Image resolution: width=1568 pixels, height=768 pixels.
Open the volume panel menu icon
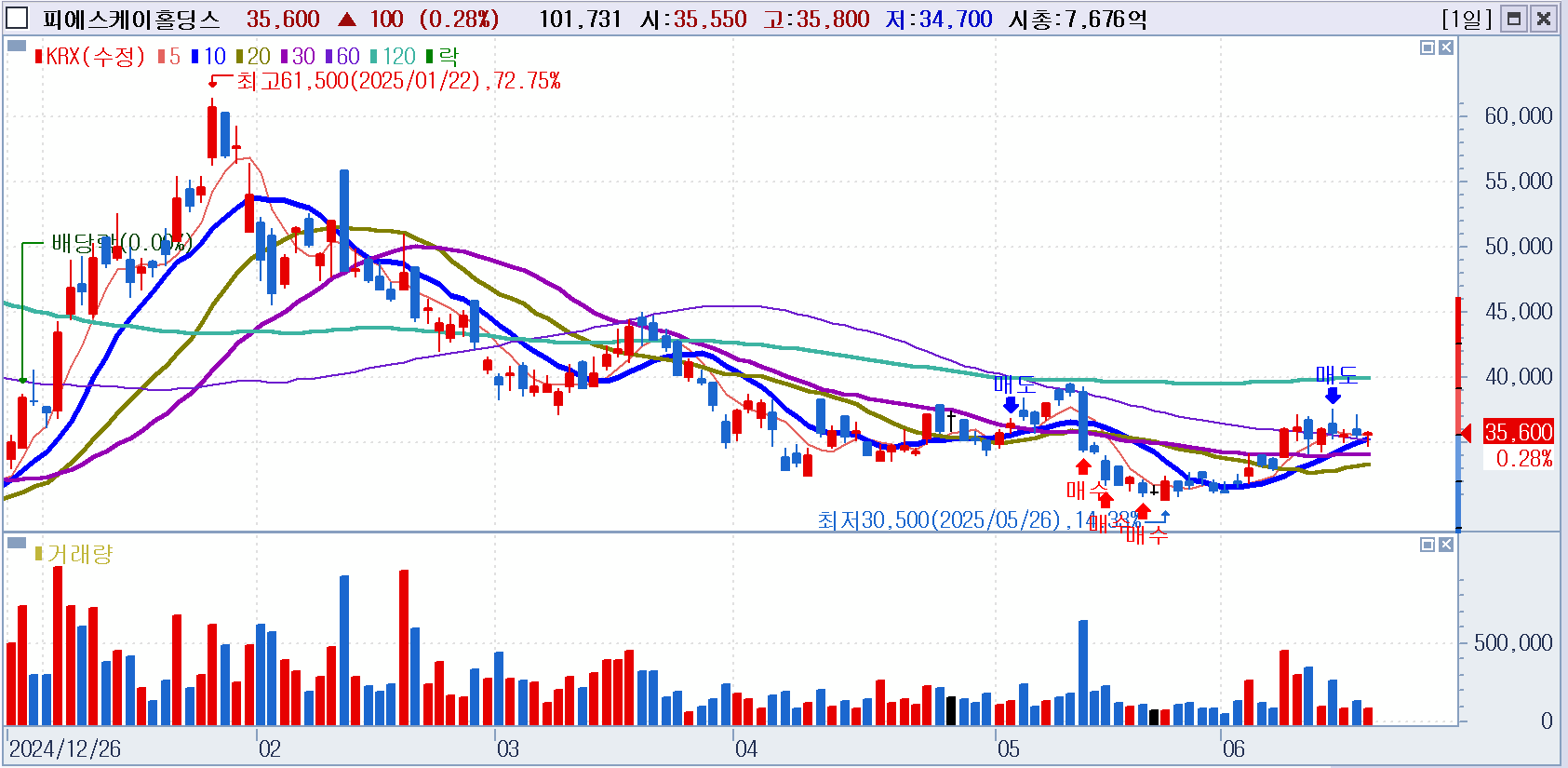[16, 542]
